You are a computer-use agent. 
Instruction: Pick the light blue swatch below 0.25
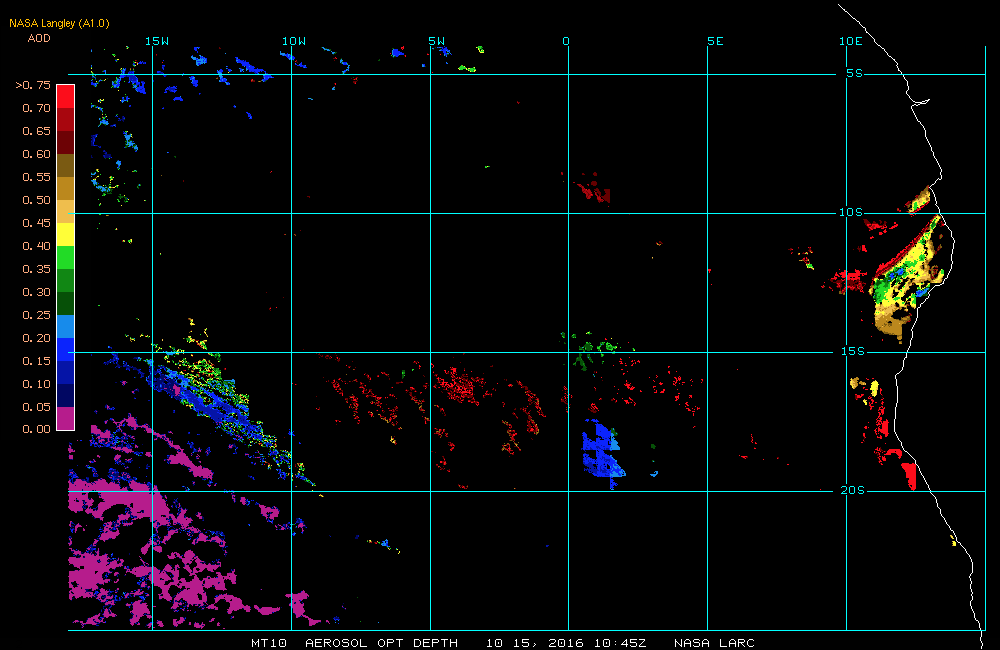click(x=66, y=326)
